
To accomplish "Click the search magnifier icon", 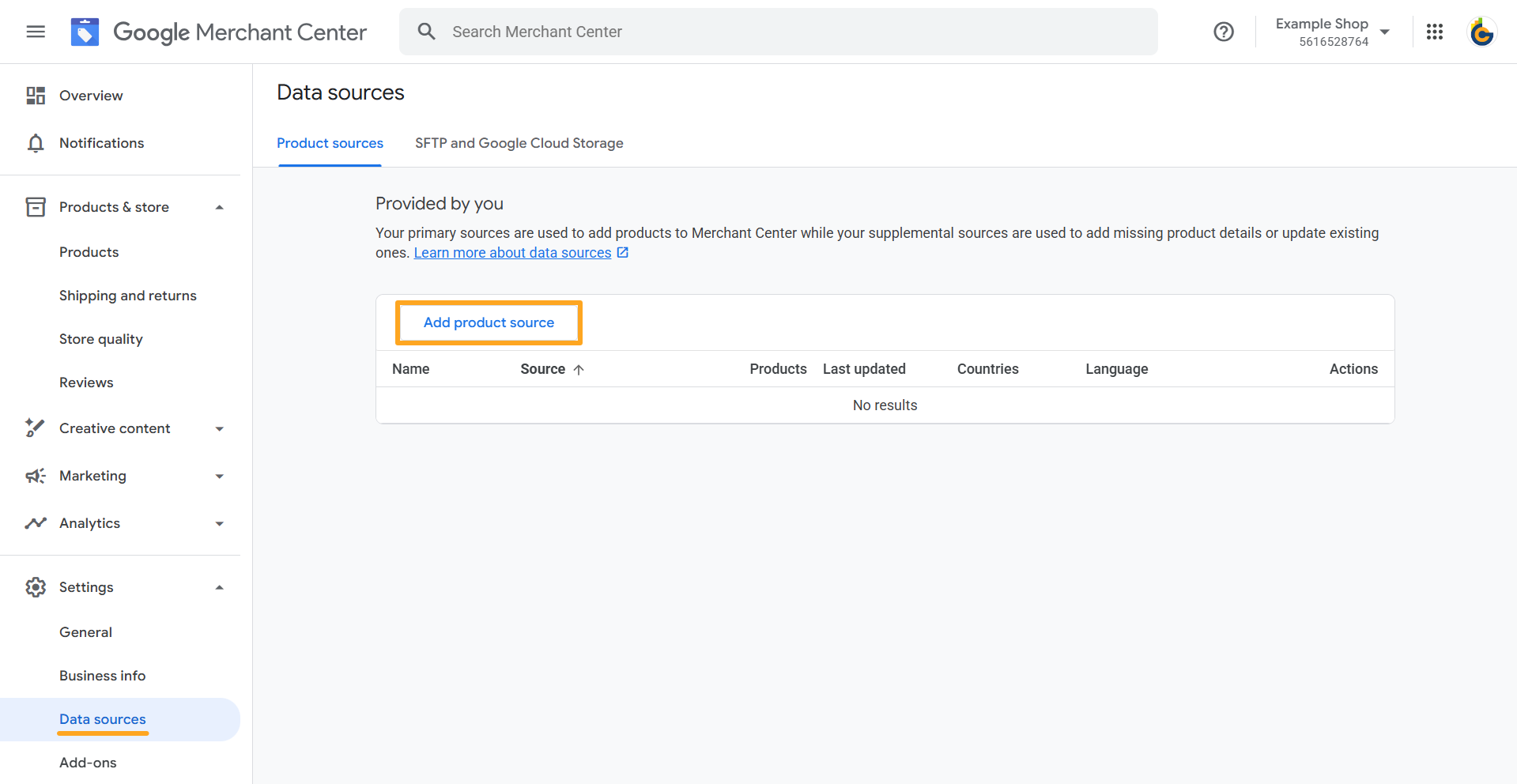I will 427,32.
